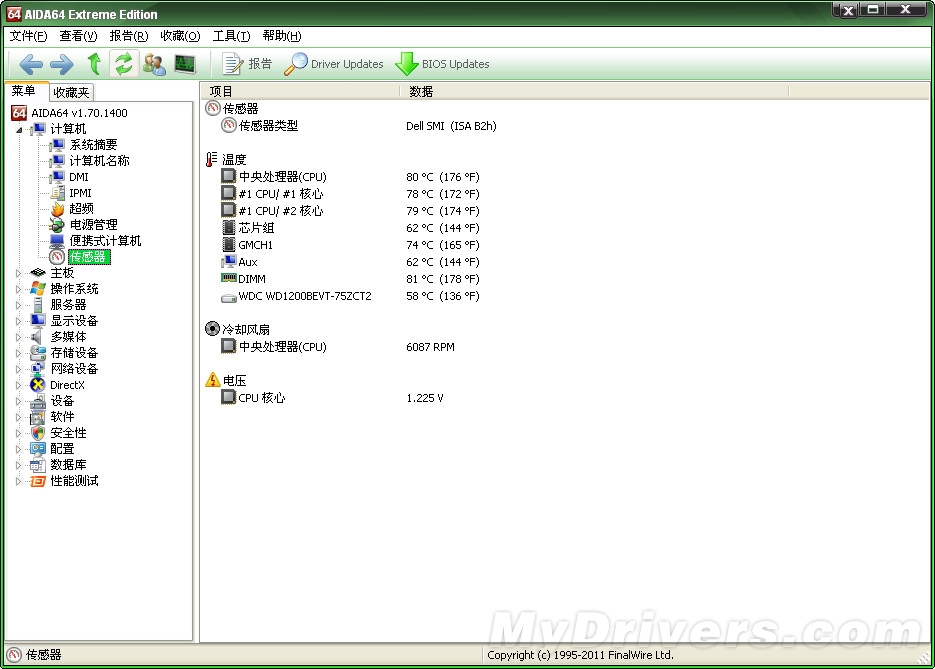Image resolution: width=935 pixels, height=669 pixels.
Task: Expand the 操作系统 node
Action: [x=18, y=289]
